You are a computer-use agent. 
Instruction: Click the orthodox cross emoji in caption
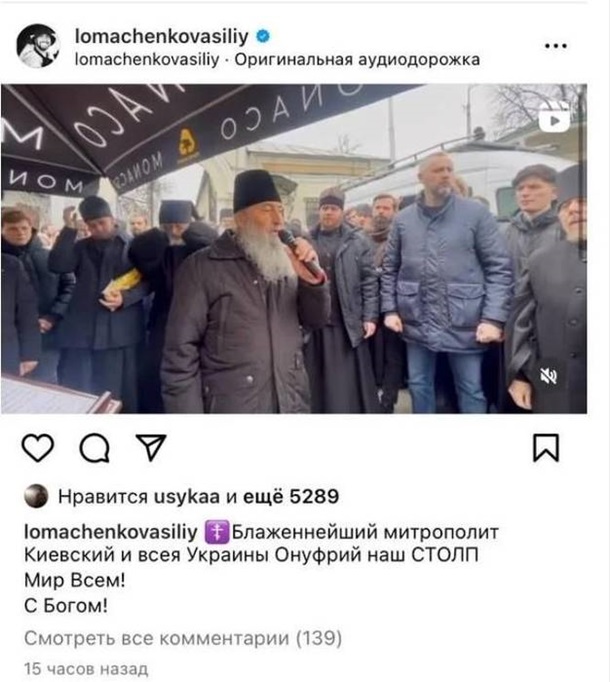coord(216,532)
